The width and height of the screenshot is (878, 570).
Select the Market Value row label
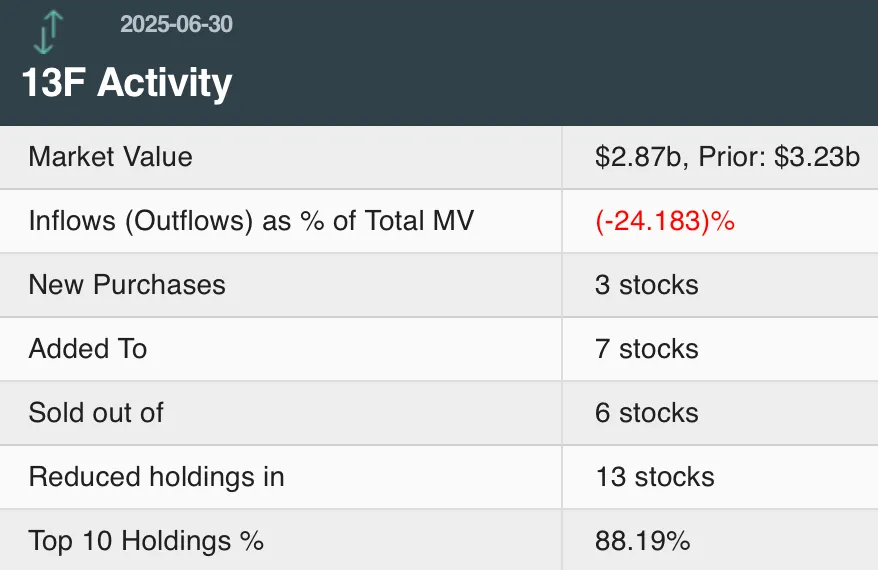[110, 157]
